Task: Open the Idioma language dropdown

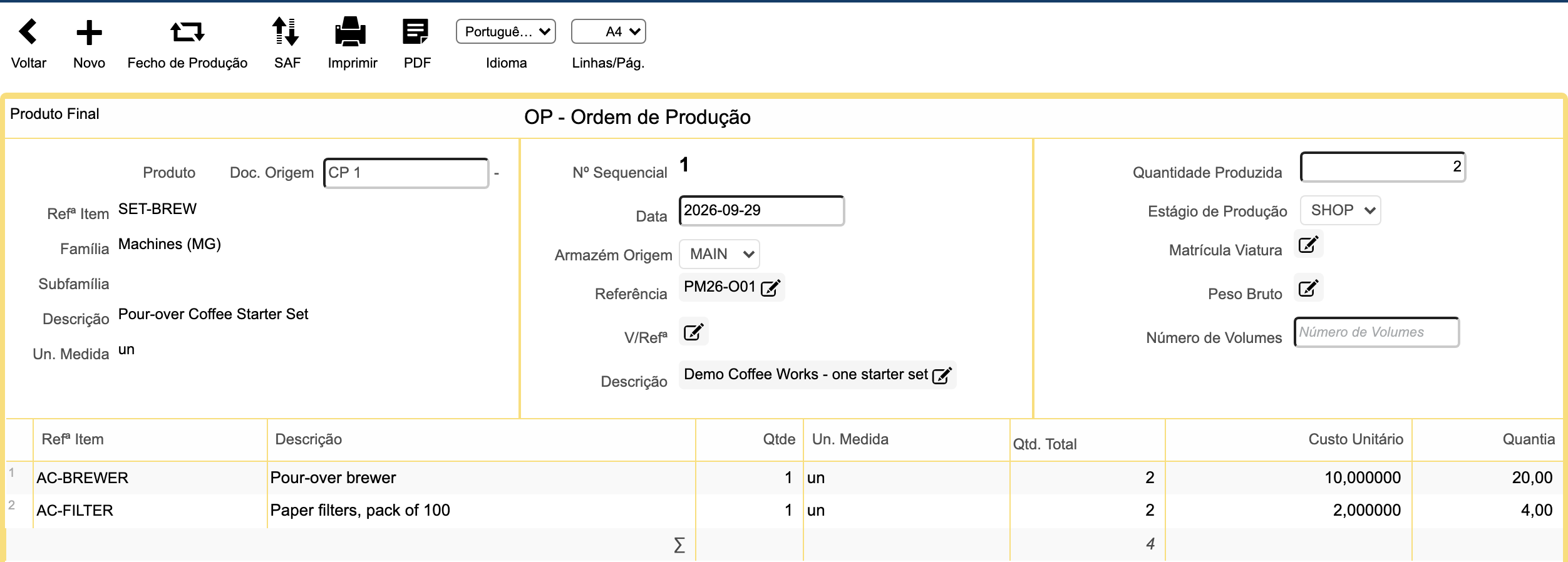Action: [506, 31]
